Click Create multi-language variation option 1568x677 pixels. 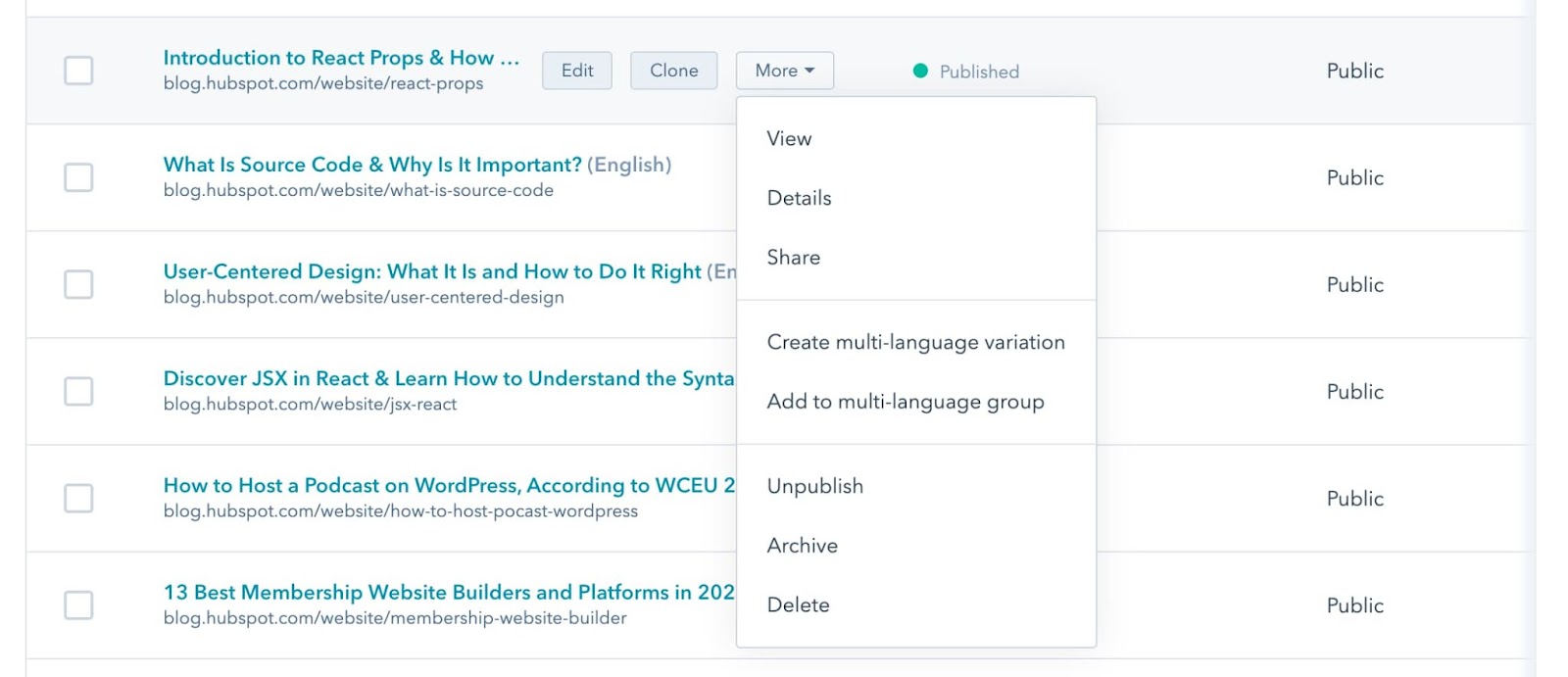click(915, 342)
